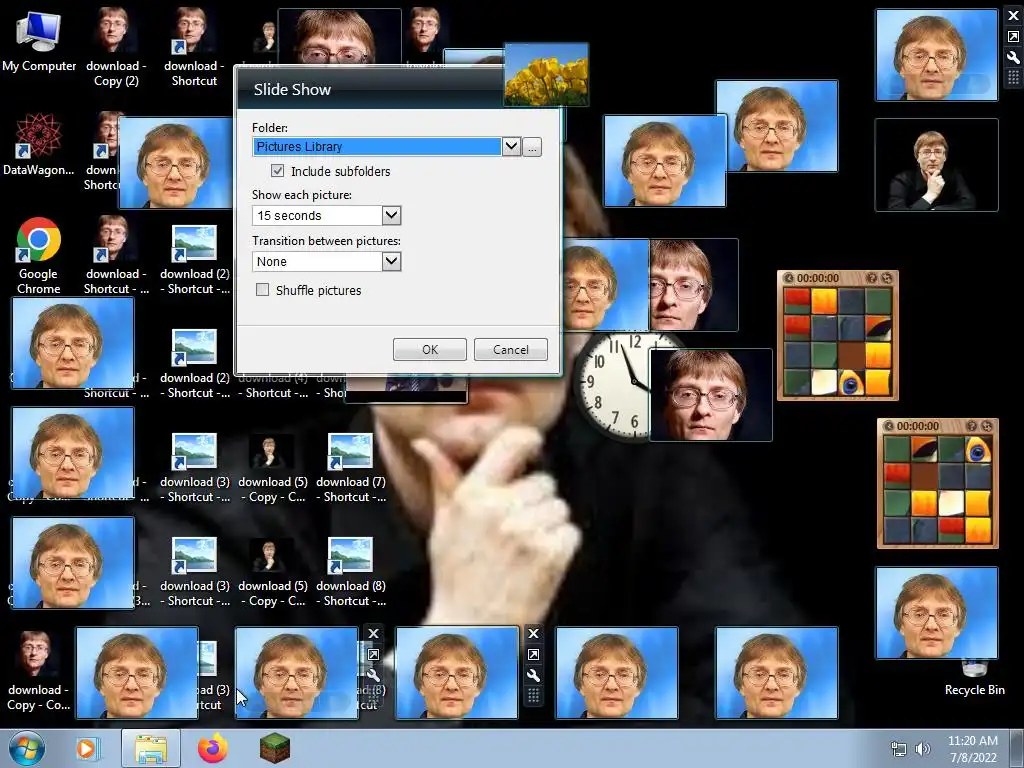Click shuffle icon on the right picture puzzle
This screenshot has width=1024, height=768.
pos(986,426)
